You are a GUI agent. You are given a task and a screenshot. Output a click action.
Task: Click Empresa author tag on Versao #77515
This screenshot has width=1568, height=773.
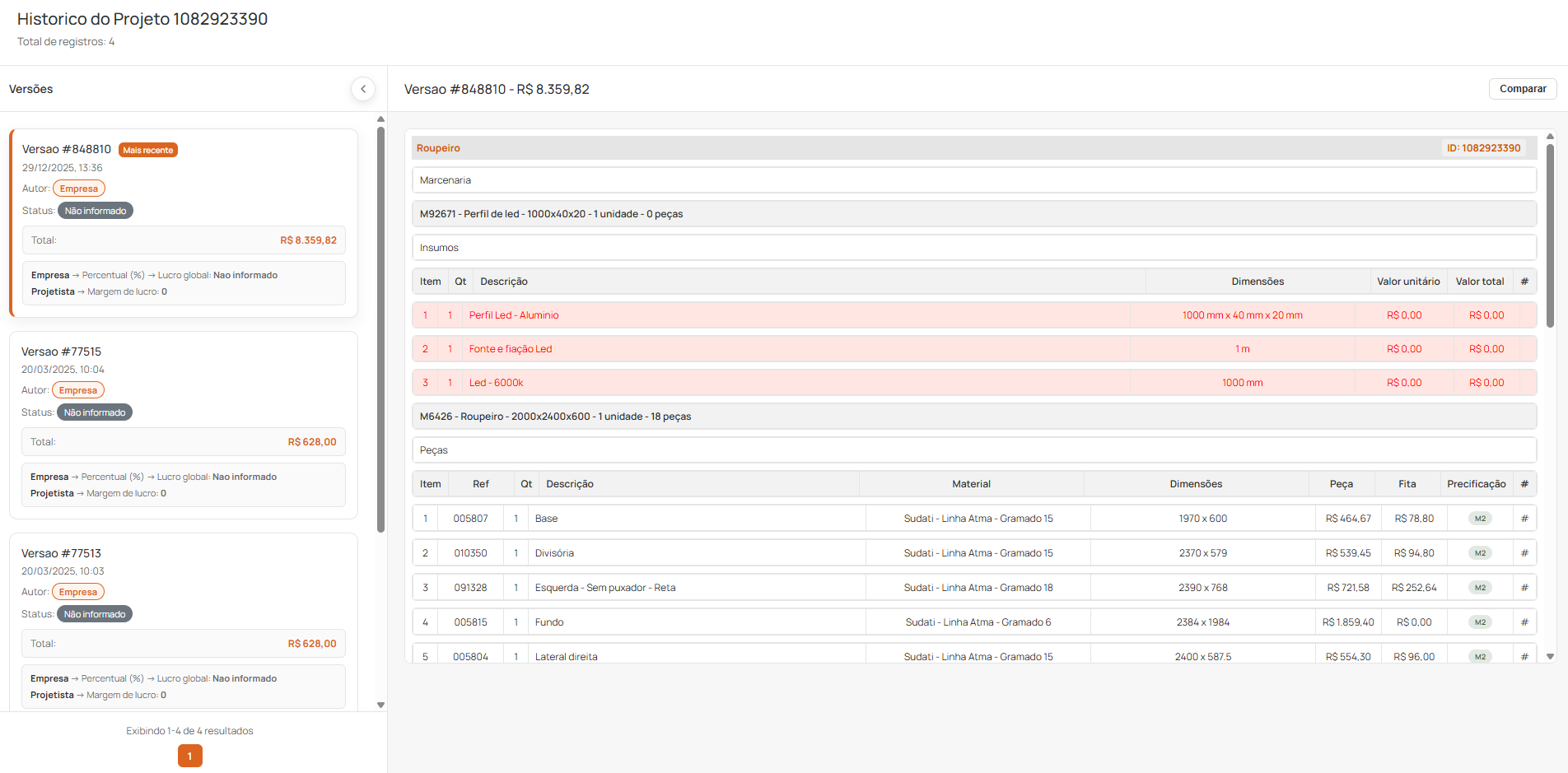78,390
